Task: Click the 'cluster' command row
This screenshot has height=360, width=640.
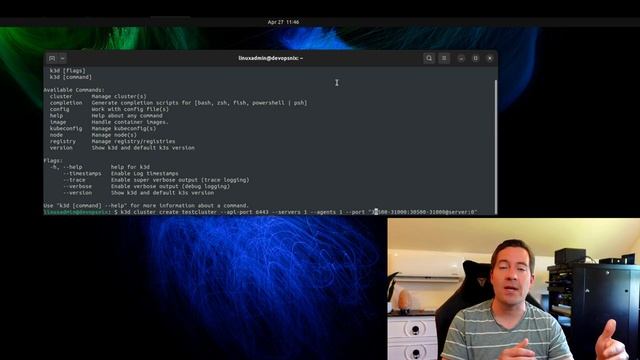Action: 98,96
